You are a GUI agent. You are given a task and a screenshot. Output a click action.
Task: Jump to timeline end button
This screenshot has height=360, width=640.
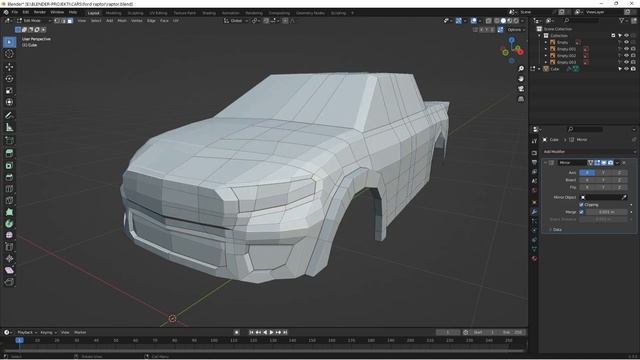pyautogui.click(x=285, y=332)
